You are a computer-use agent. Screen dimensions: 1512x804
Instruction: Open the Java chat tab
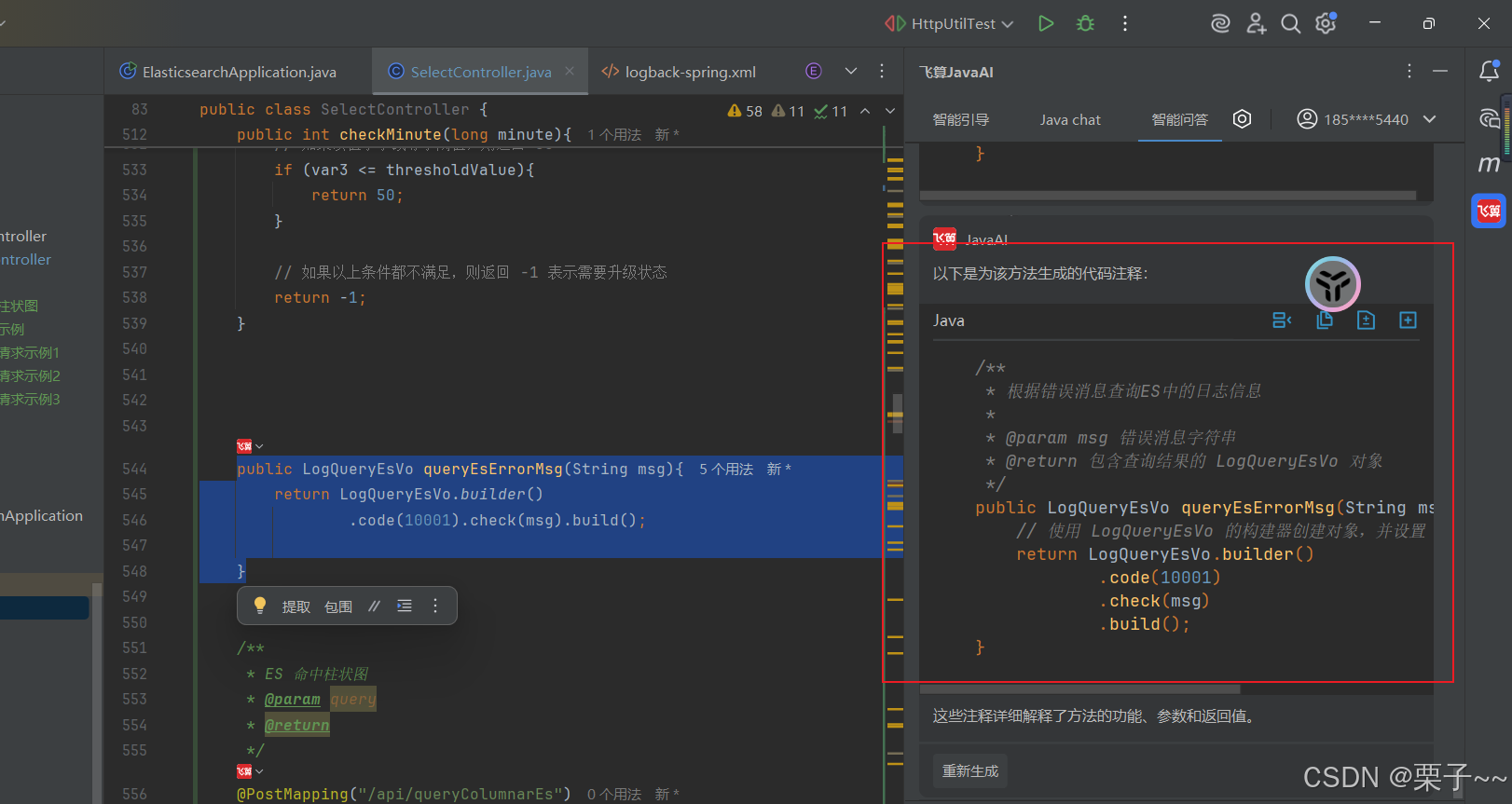click(1070, 119)
